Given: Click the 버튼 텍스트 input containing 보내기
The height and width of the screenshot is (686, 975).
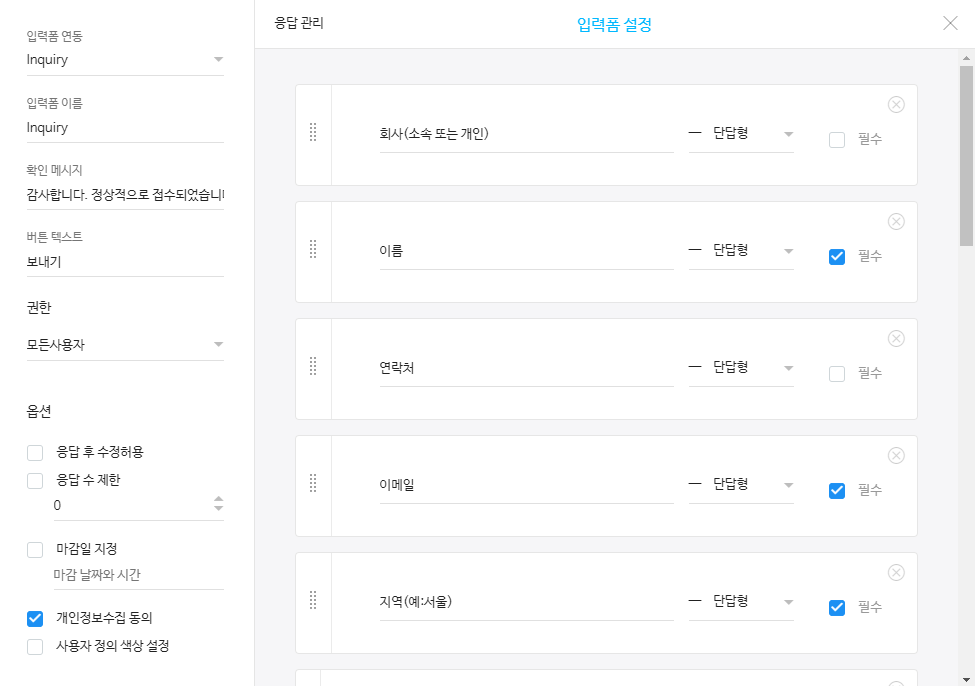Looking at the screenshot, I should pyautogui.click(x=125, y=262).
